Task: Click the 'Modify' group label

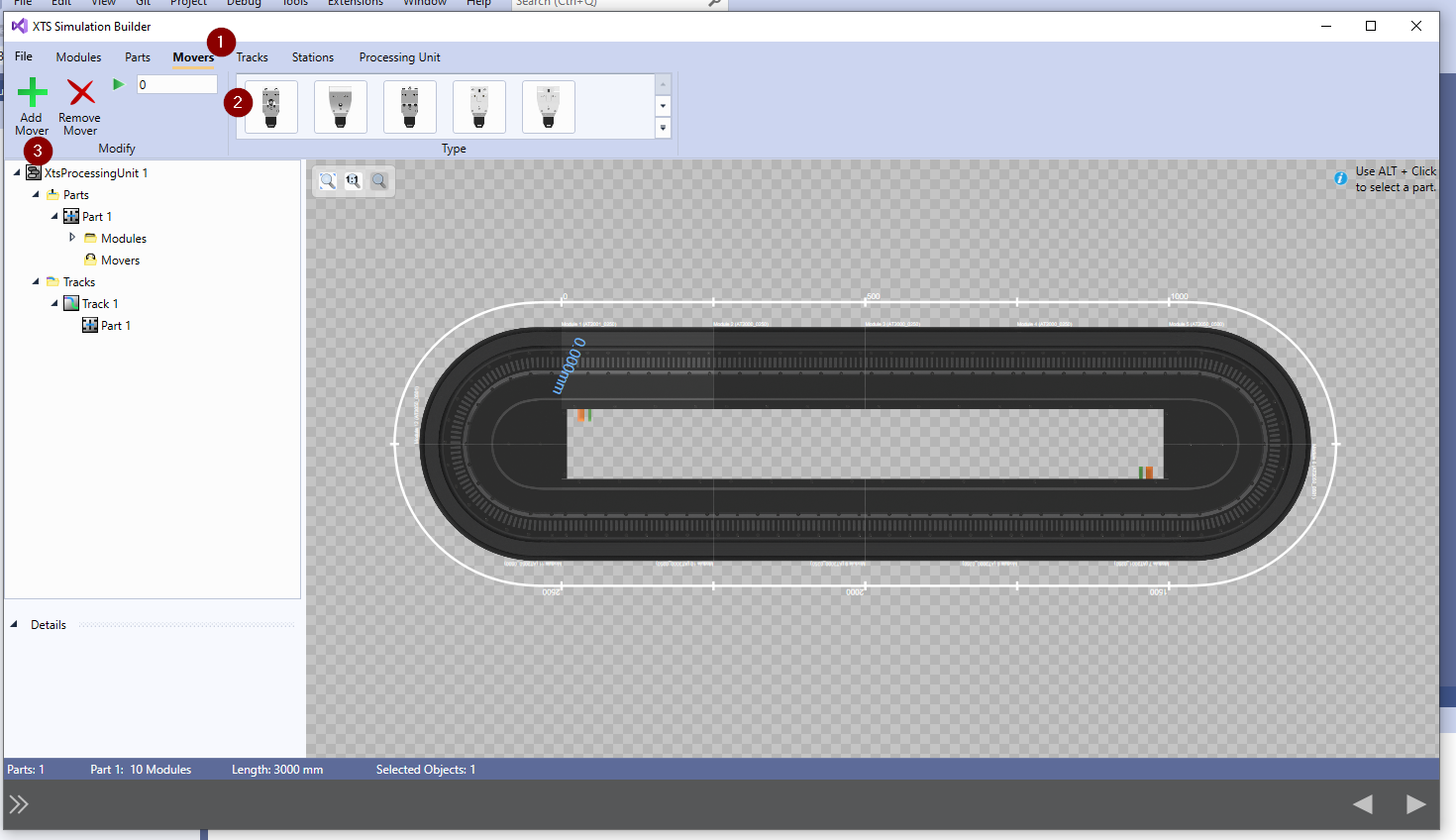Action: click(117, 149)
